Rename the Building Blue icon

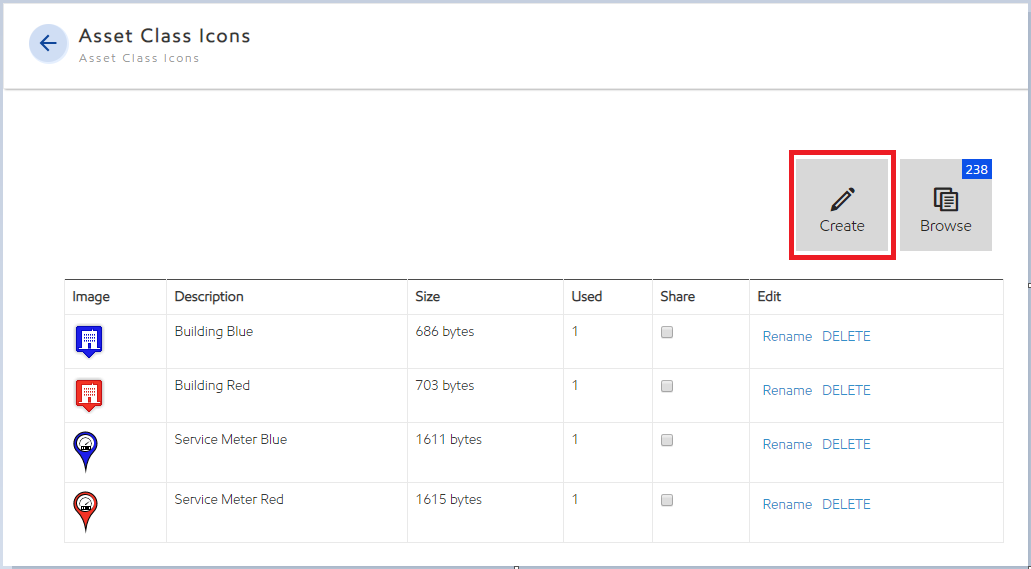[787, 336]
